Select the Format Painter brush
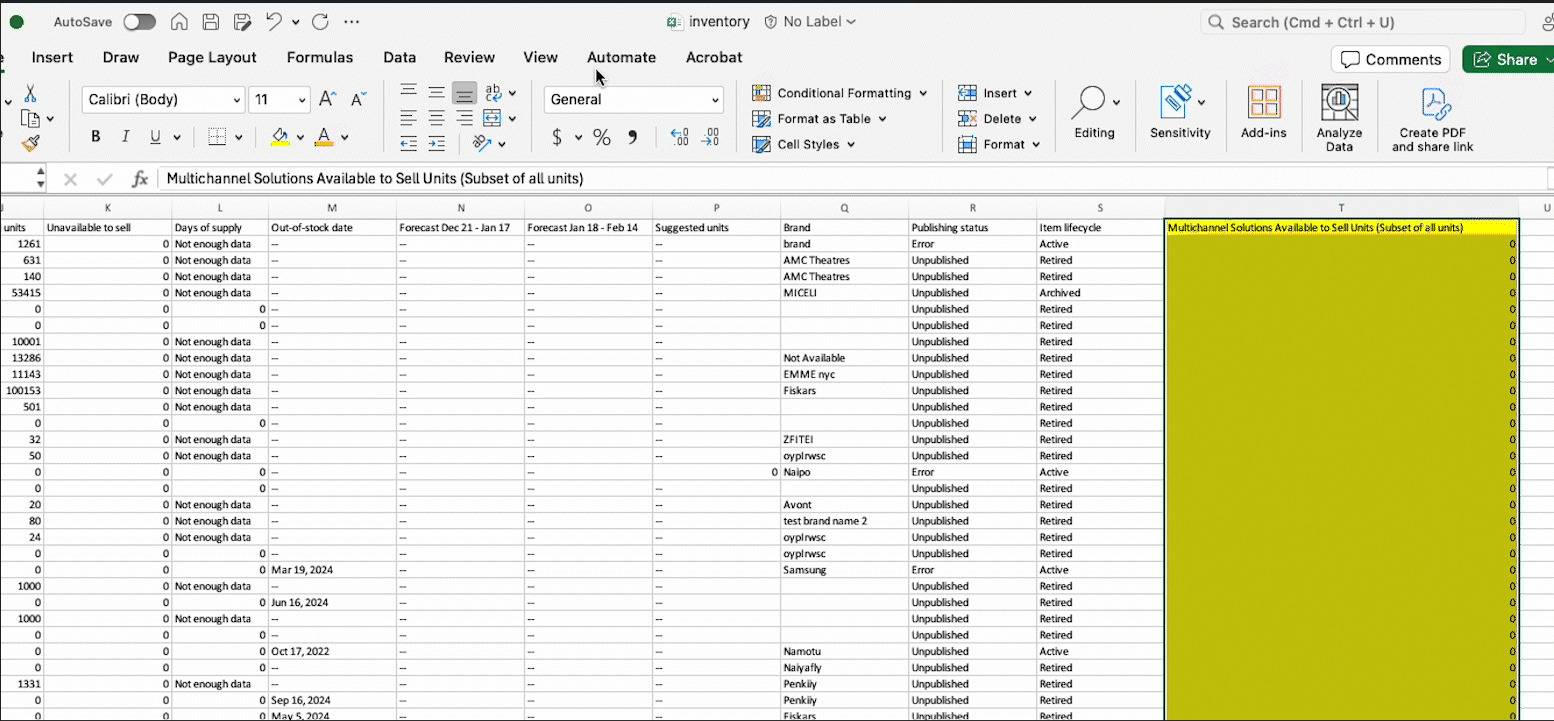1554x721 pixels. pyautogui.click(x=30, y=144)
